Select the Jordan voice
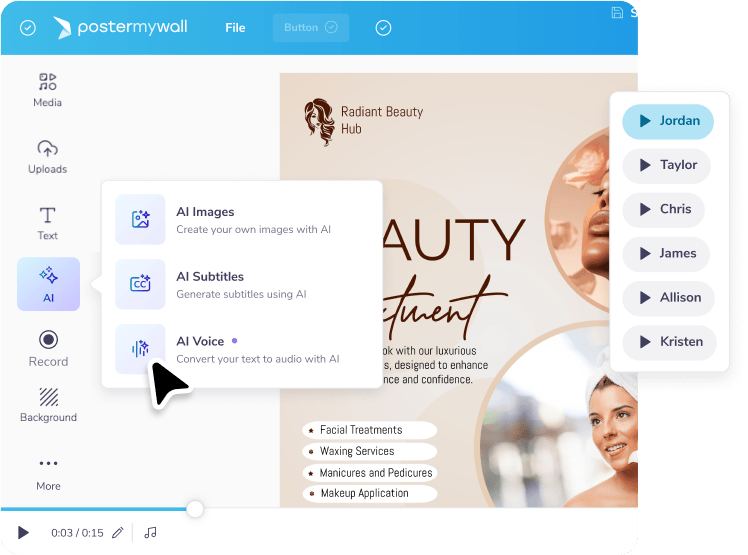Image resolution: width=748 pixels, height=555 pixels. 668,121
